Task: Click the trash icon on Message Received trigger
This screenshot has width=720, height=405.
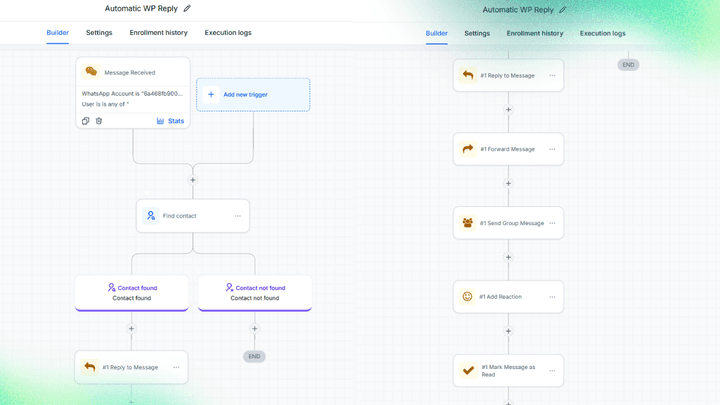Action: 99,121
